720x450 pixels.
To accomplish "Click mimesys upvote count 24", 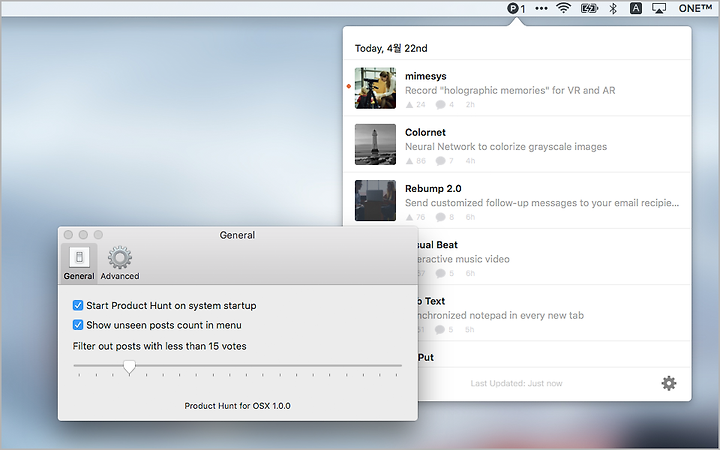I will tap(416, 105).
